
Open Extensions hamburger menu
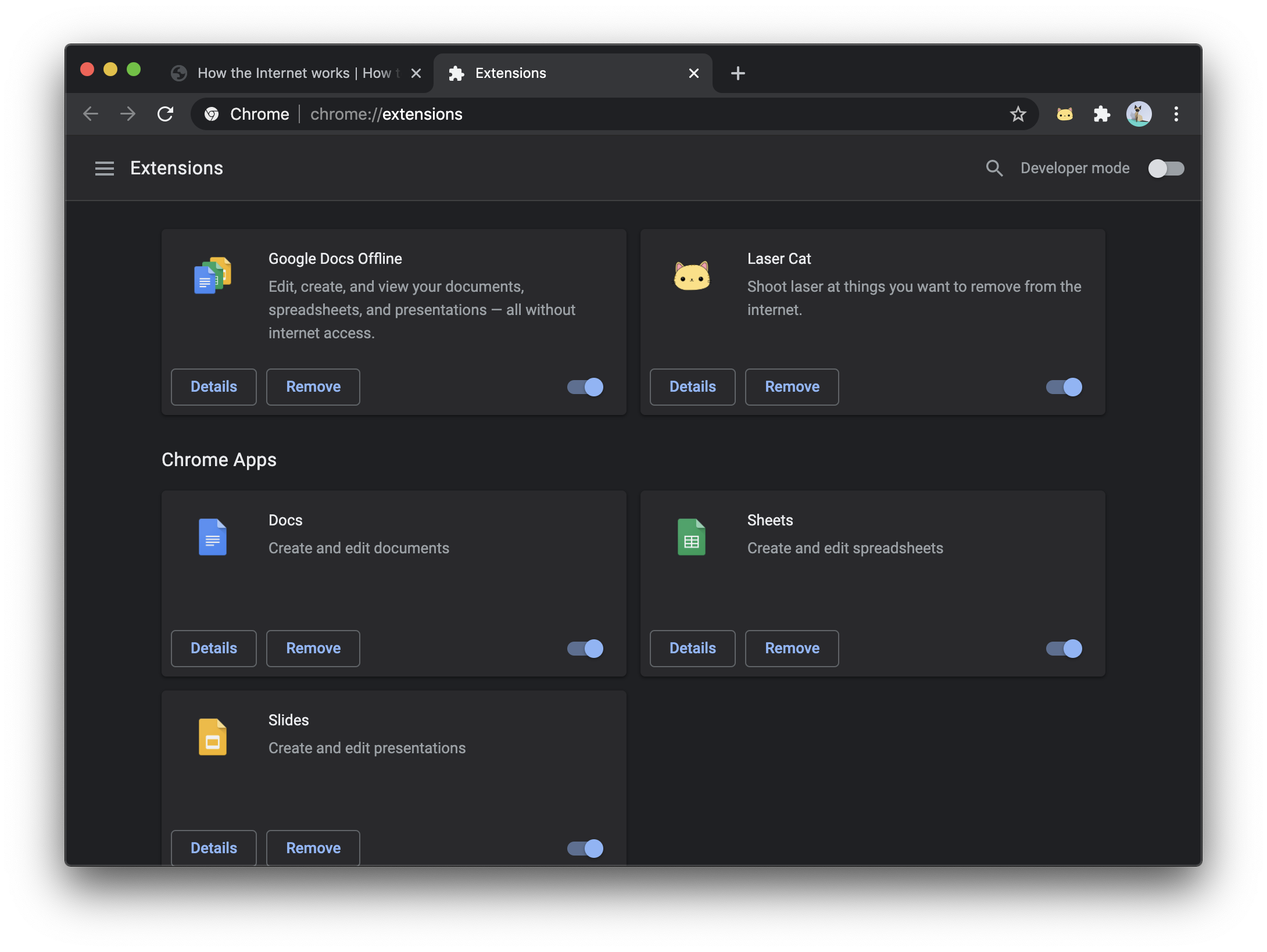coord(103,167)
